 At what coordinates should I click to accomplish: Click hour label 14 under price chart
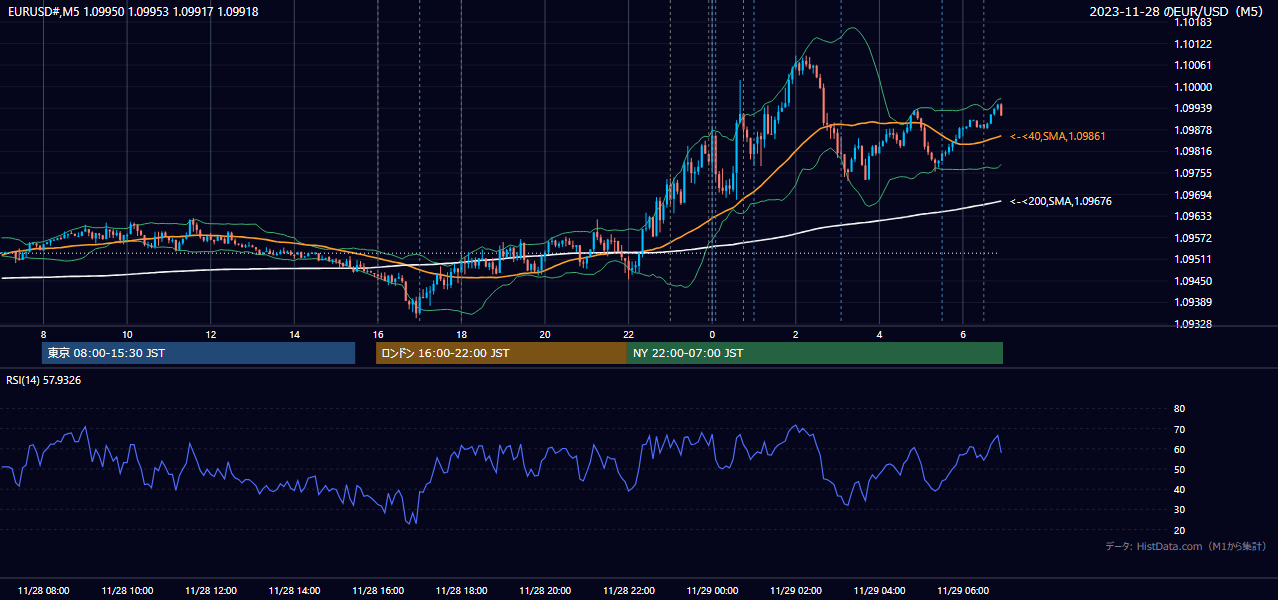coord(294,334)
